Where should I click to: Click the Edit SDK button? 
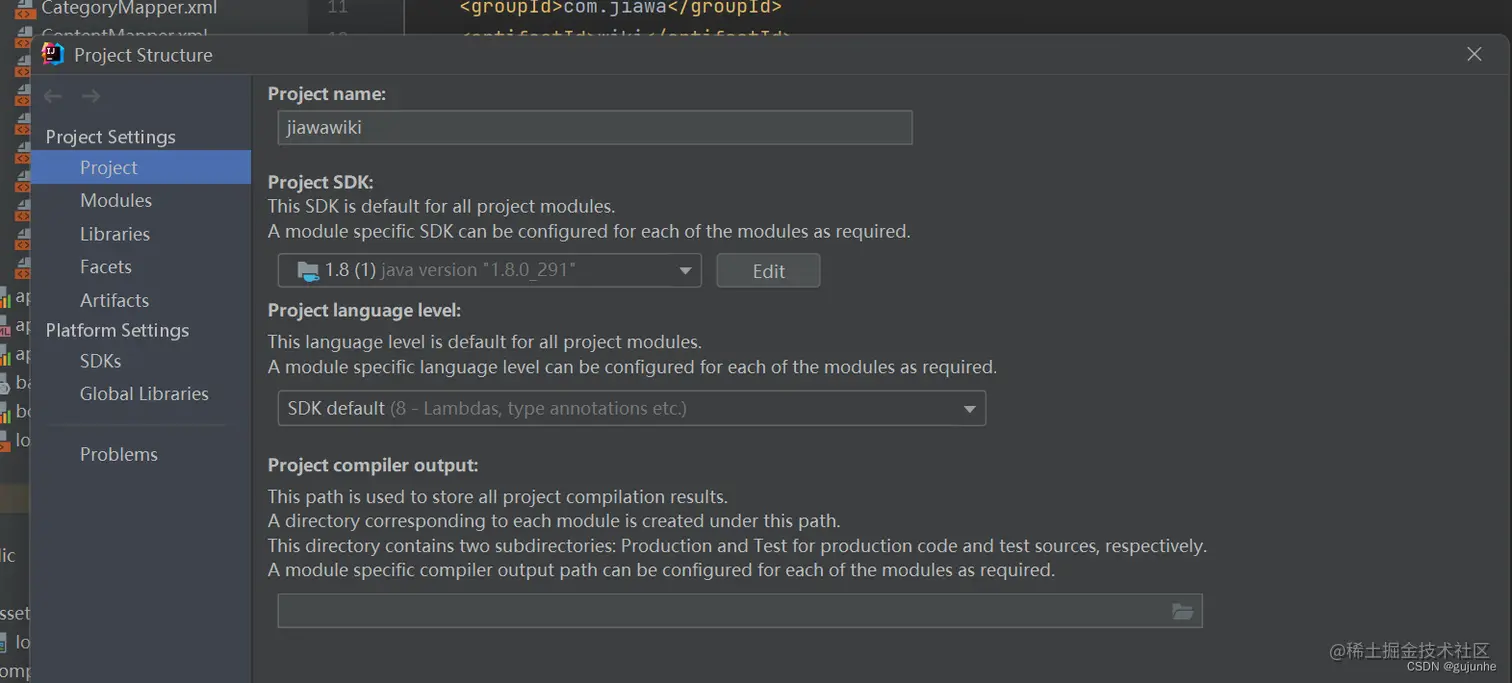click(x=768, y=270)
